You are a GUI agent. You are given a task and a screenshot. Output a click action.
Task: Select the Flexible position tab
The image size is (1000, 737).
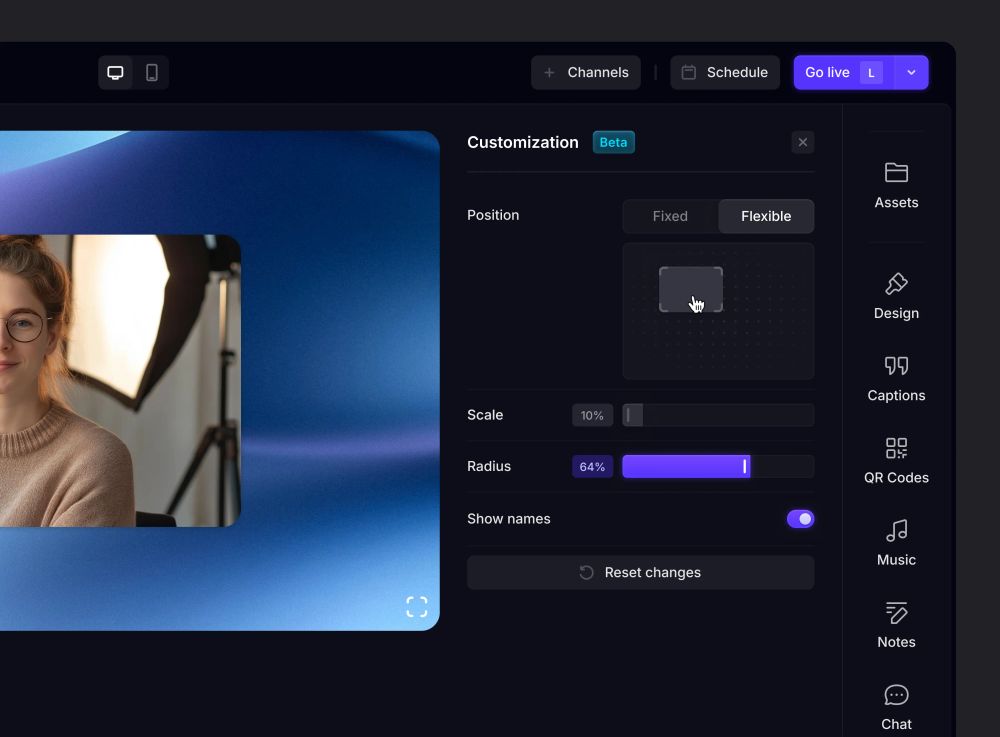[766, 216]
